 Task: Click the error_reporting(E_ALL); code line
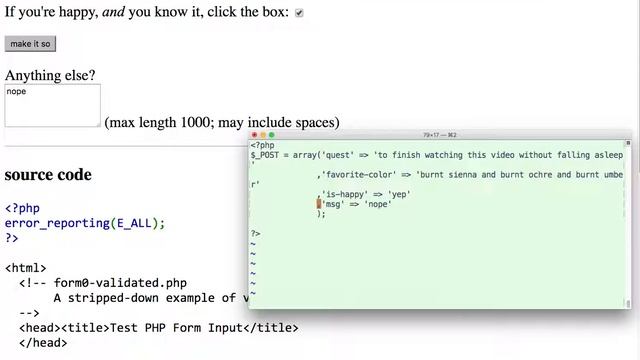coord(85,223)
